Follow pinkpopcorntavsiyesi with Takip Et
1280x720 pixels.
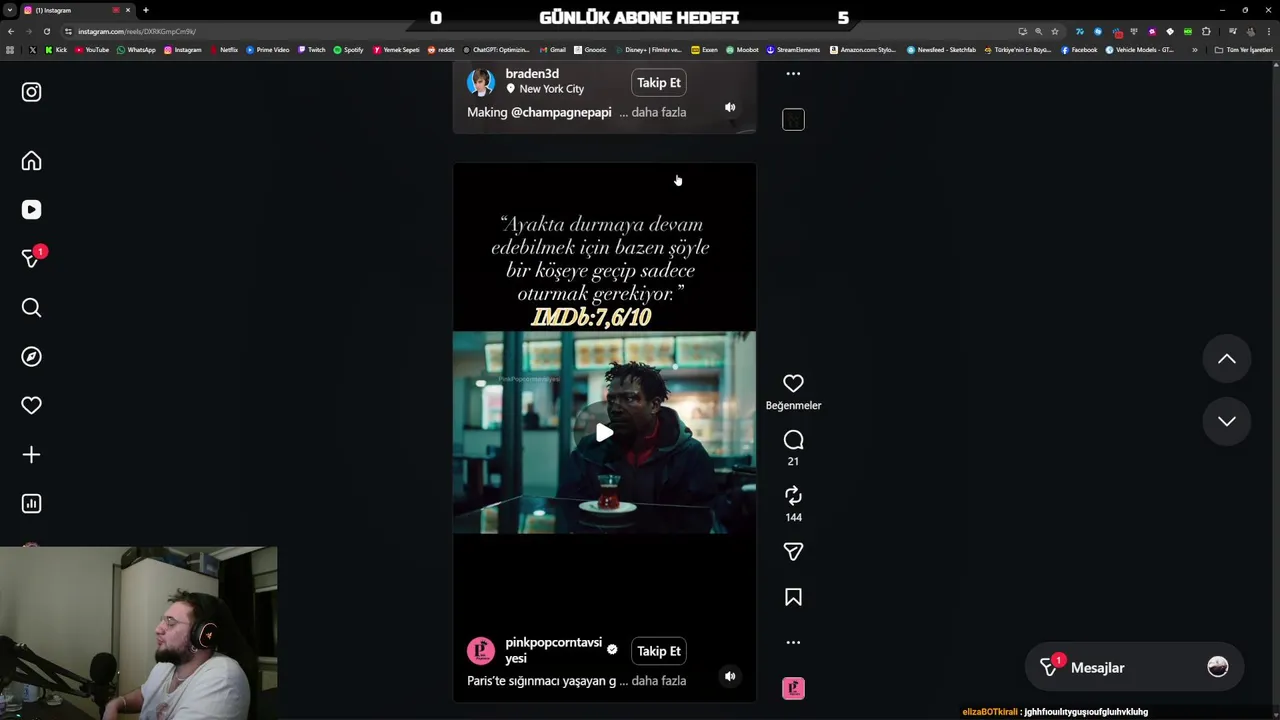click(659, 651)
